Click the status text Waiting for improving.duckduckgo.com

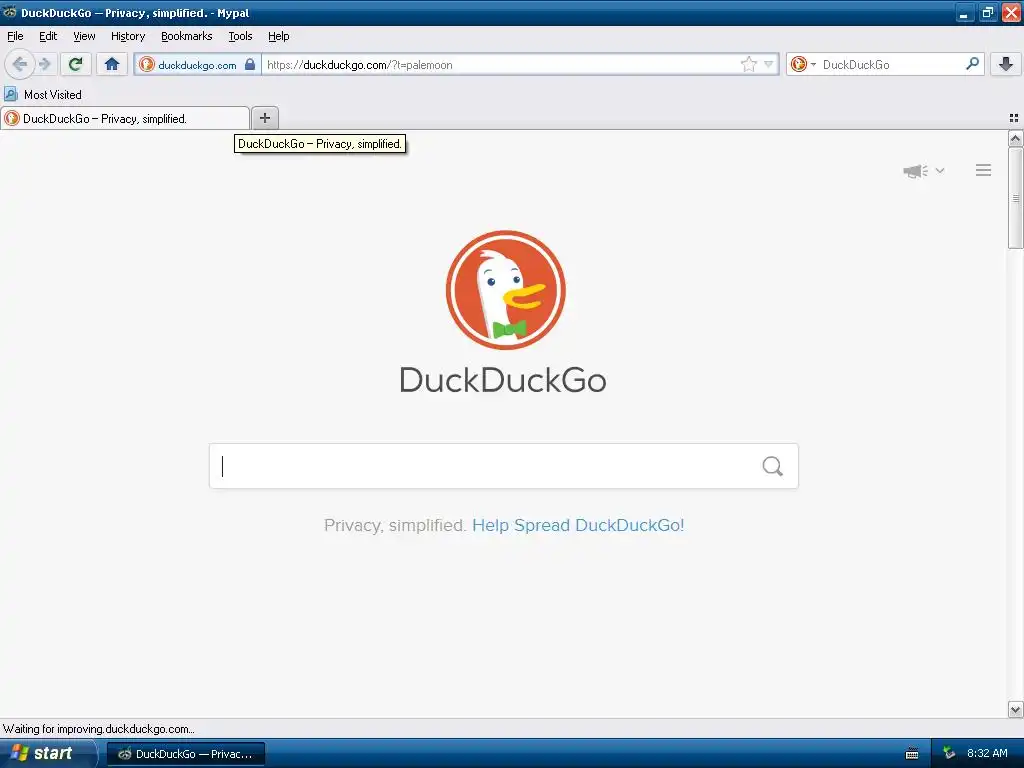click(x=99, y=729)
